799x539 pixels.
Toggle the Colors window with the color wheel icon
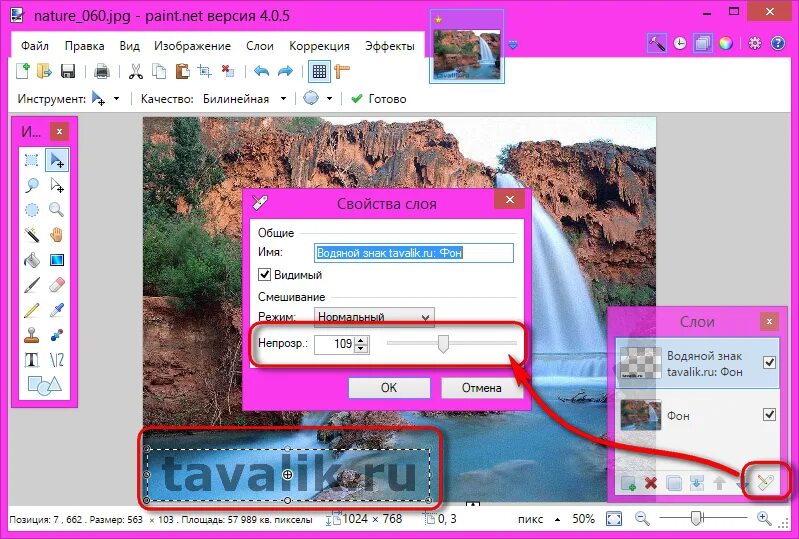pos(726,43)
